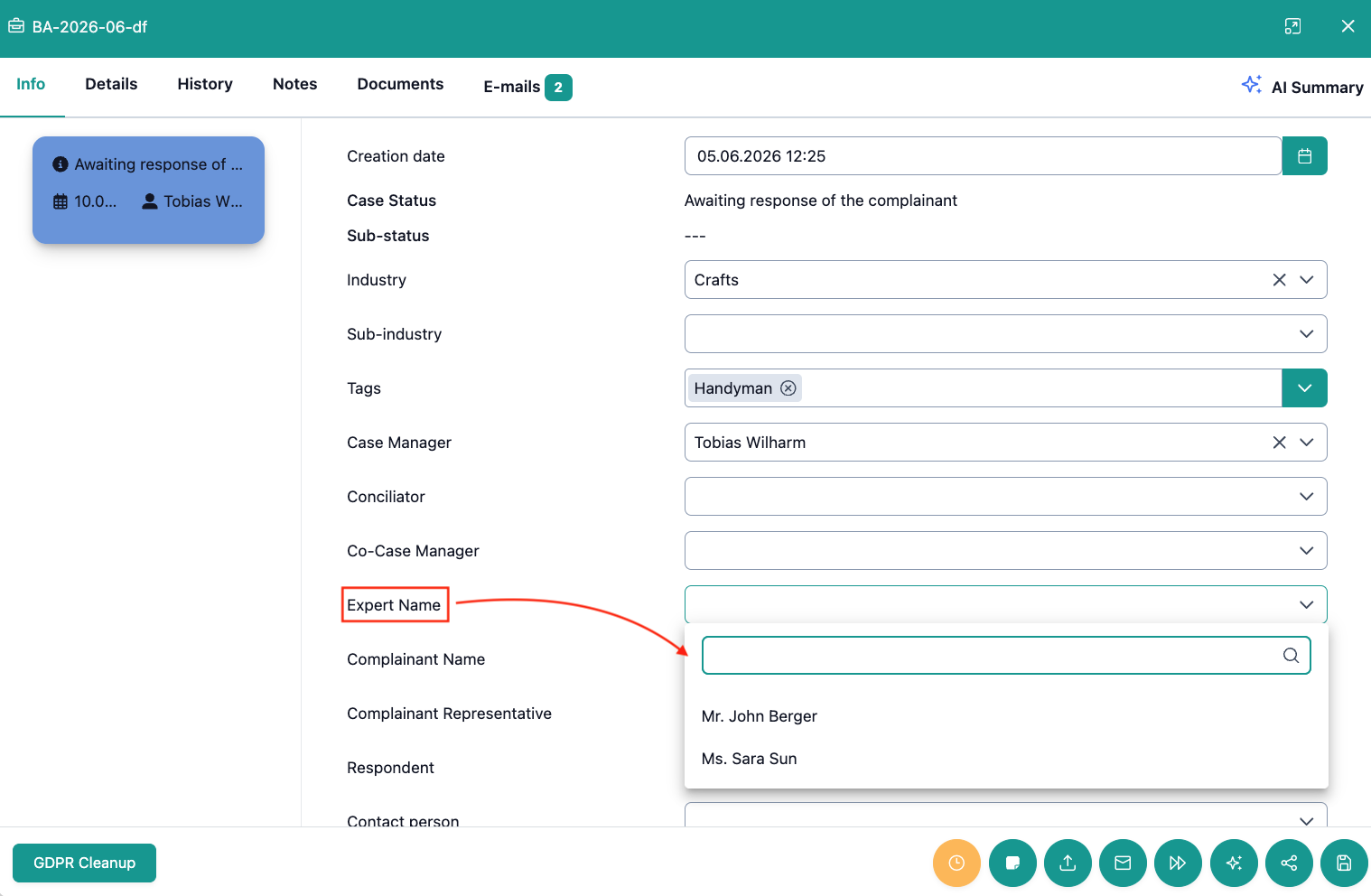The image size is (1371, 896).
Task: Click the Creation date input field
Action: (x=983, y=156)
